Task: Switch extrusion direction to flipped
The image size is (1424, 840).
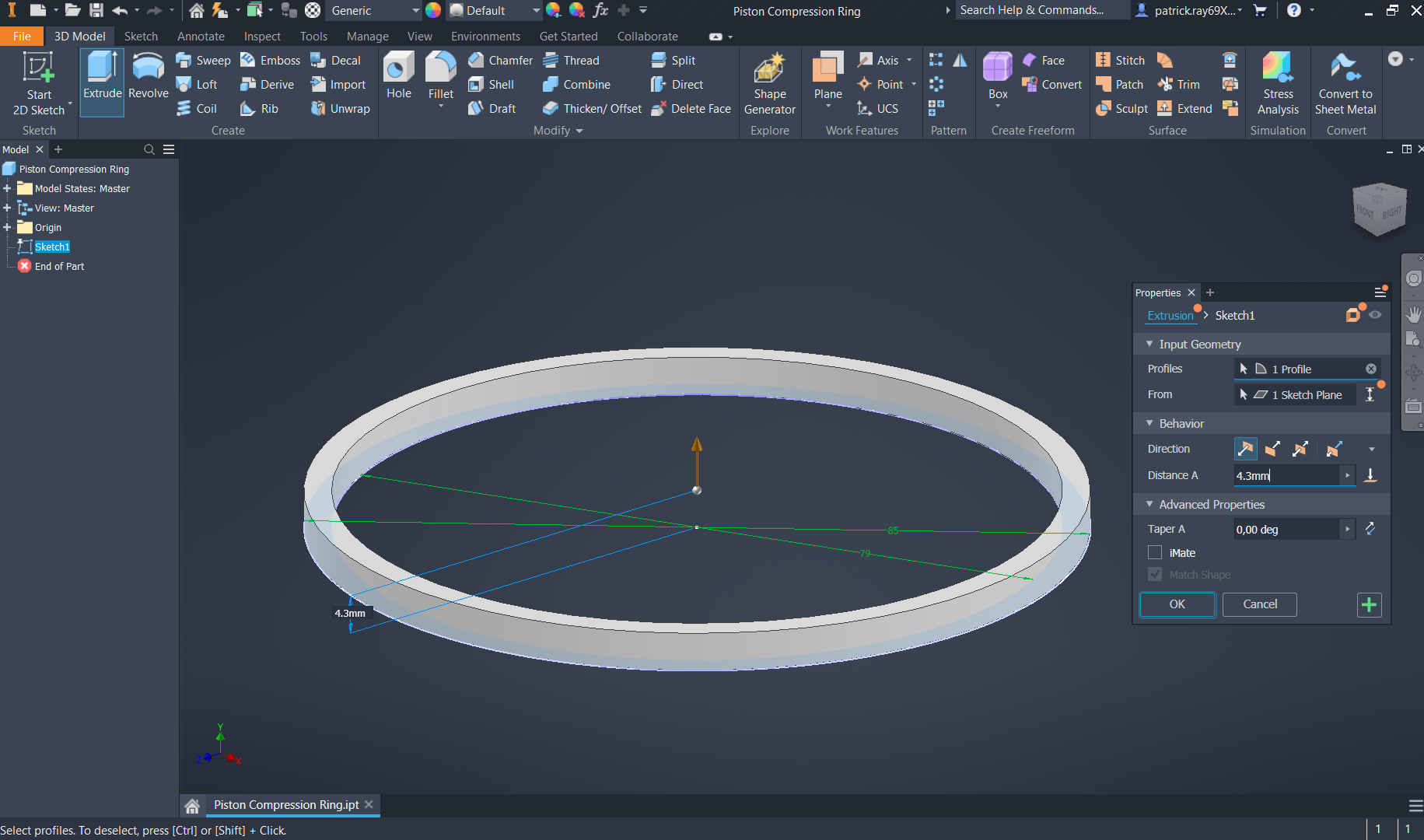Action: point(1273,449)
